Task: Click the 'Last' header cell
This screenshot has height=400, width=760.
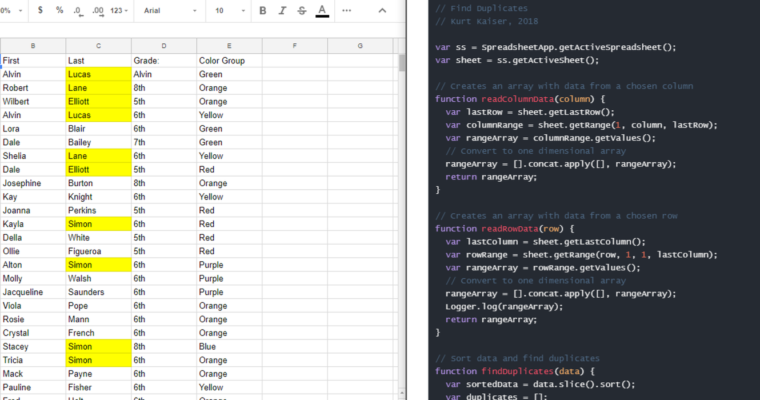Action: point(98,61)
